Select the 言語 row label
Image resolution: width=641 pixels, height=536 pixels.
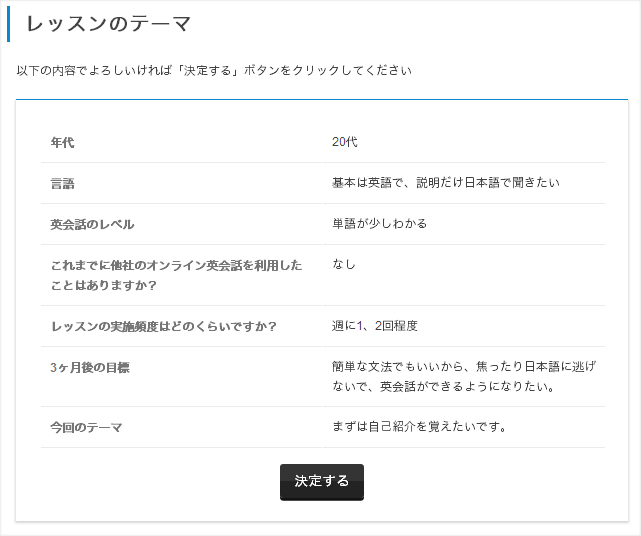(62, 184)
